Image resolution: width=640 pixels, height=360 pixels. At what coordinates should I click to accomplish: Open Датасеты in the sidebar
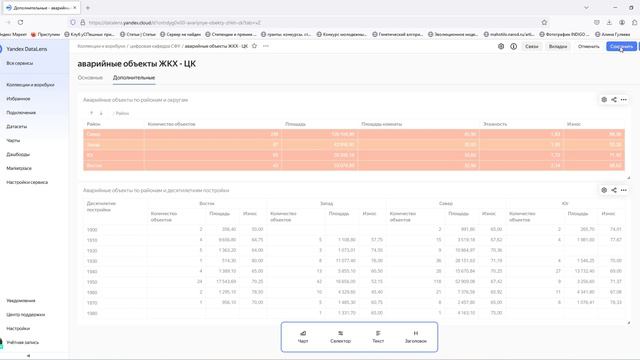pos(17,127)
